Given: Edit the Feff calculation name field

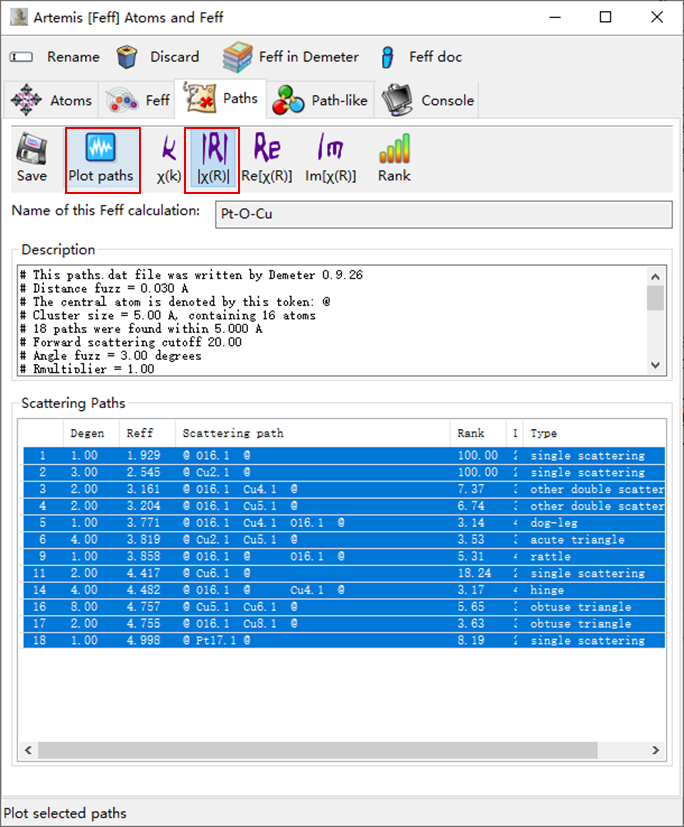Looking at the screenshot, I should coord(444,214).
